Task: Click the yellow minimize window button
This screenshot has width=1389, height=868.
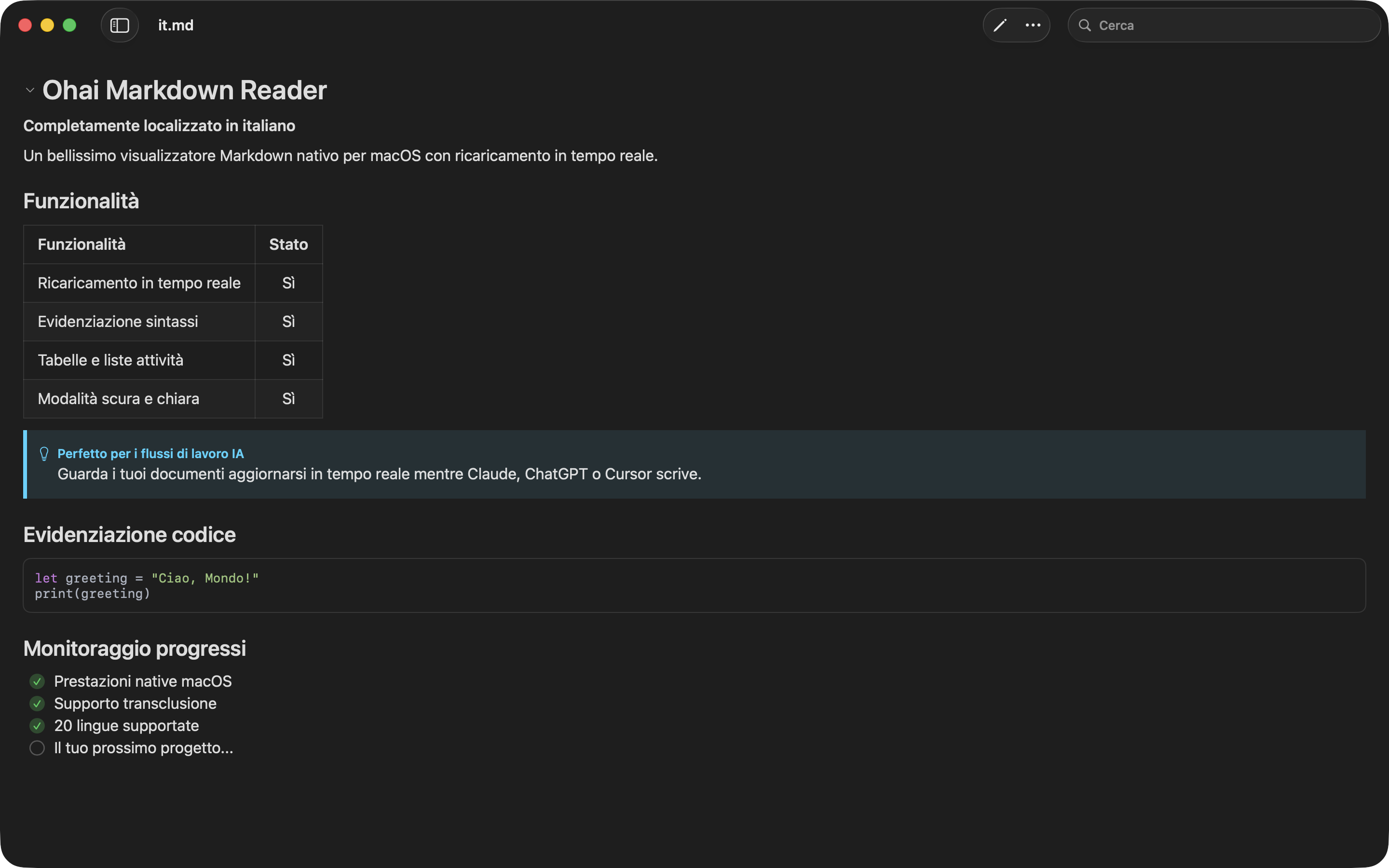Action: point(47,25)
